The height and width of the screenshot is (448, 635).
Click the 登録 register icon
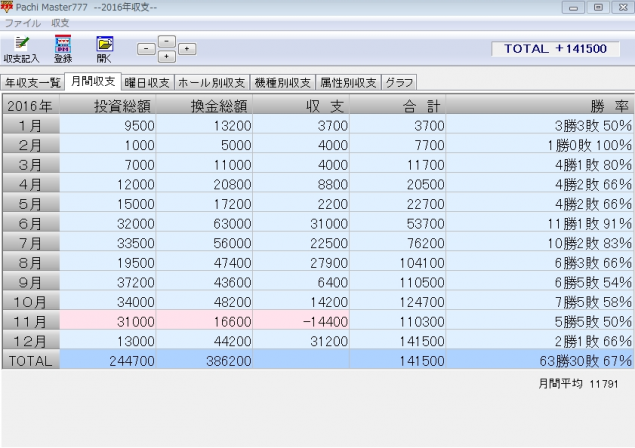point(63,49)
